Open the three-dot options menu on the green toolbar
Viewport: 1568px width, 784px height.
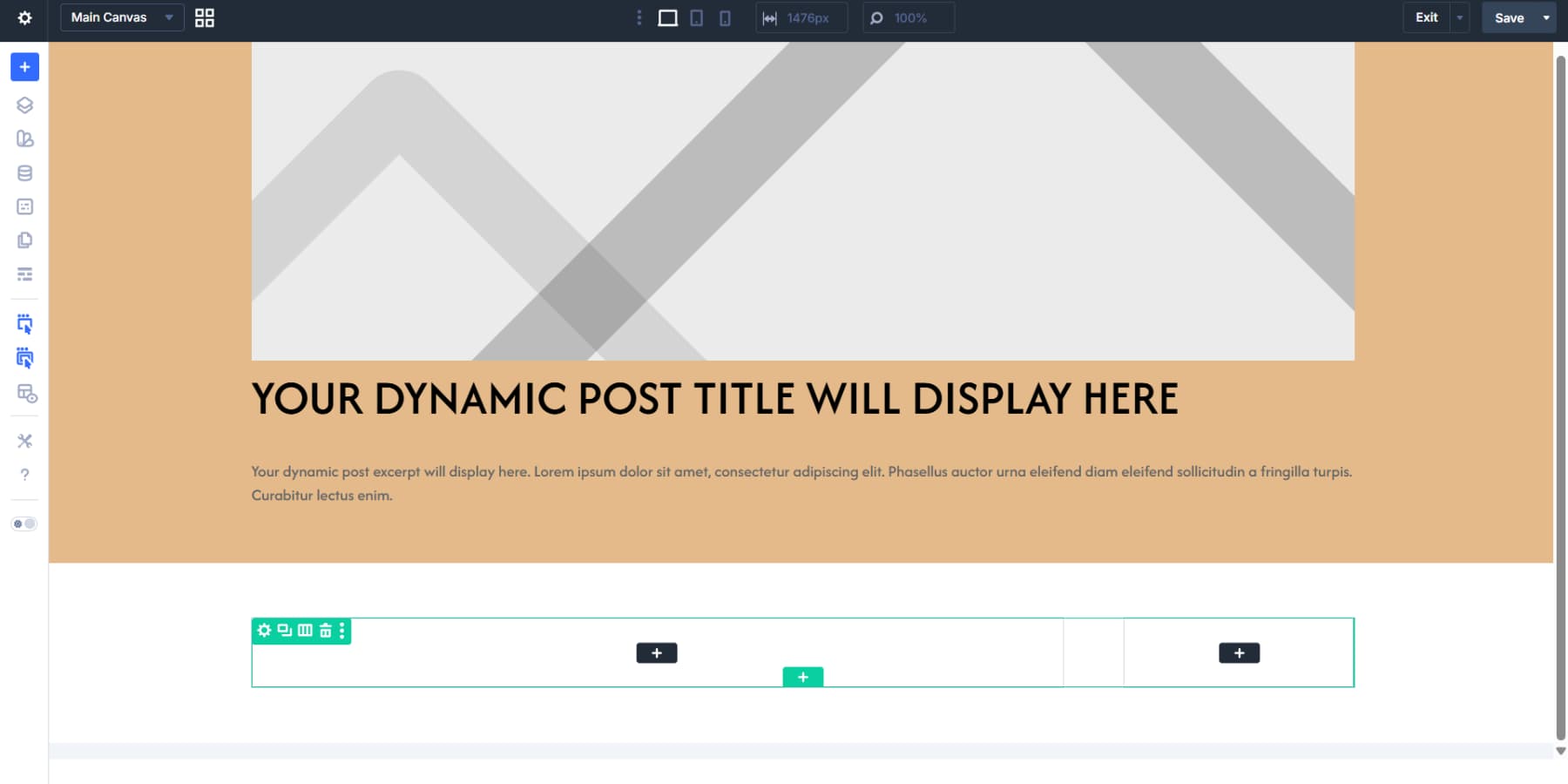point(341,632)
